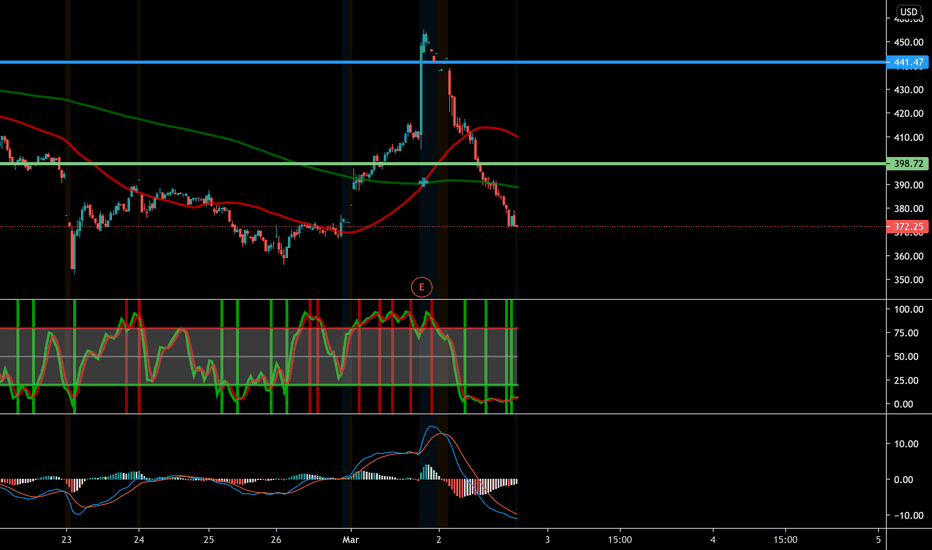Click the green horizontal line at 398.72
The height and width of the screenshot is (550, 932).
(x=443, y=163)
